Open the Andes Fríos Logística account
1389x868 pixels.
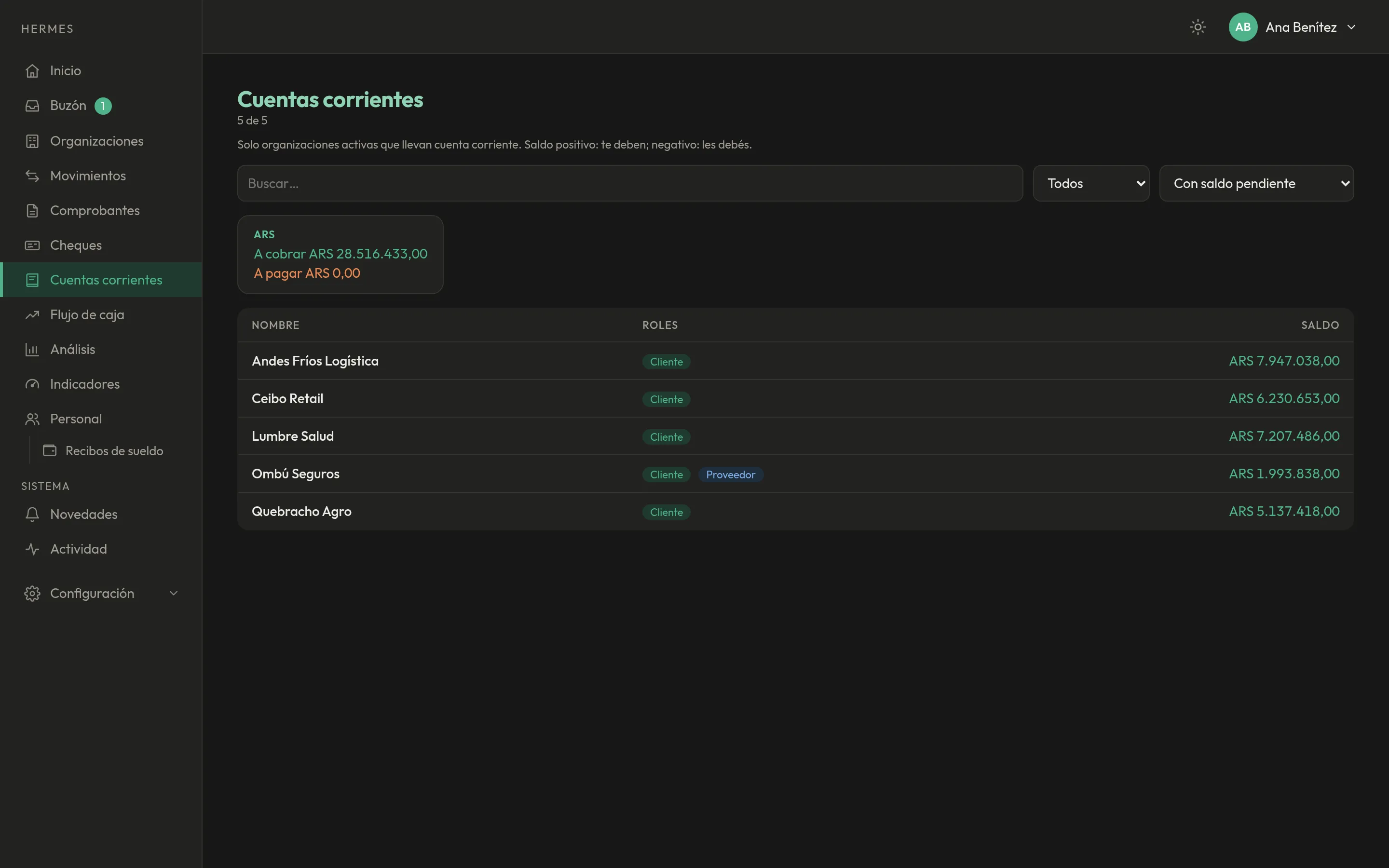pyautogui.click(x=795, y=361)
